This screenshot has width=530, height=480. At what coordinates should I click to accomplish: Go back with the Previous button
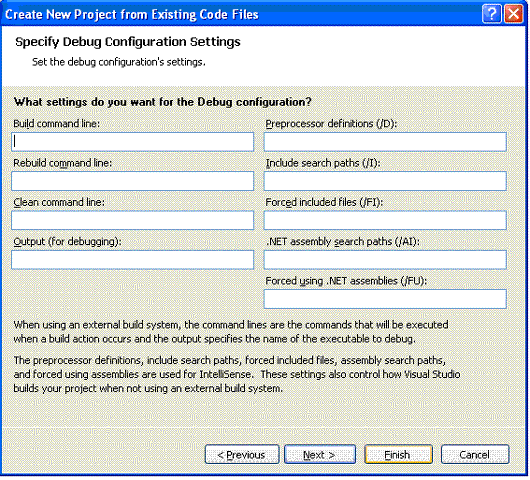coord(242,454)
